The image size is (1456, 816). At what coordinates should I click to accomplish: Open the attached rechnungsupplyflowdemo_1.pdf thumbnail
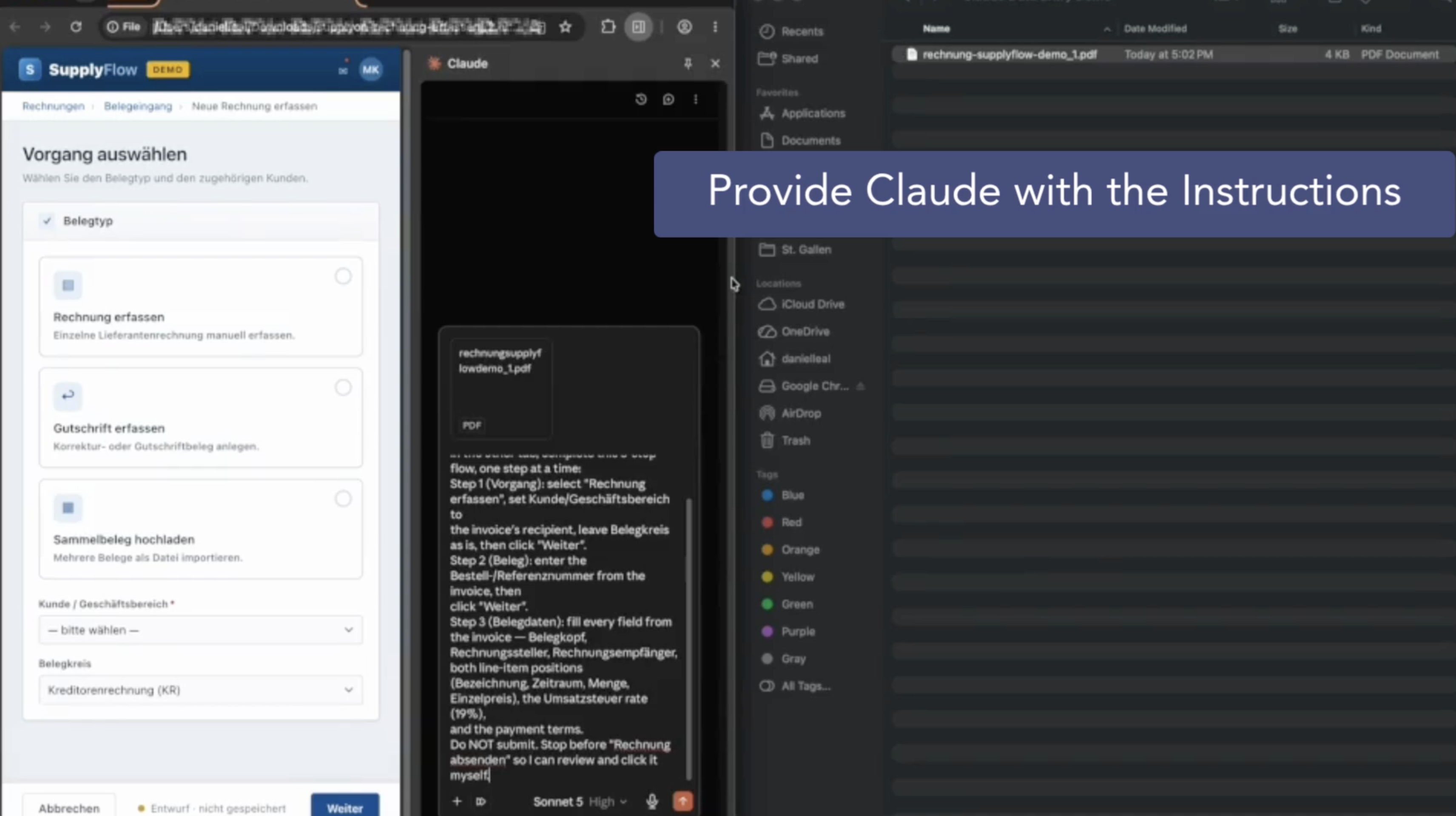pos(501,389)
